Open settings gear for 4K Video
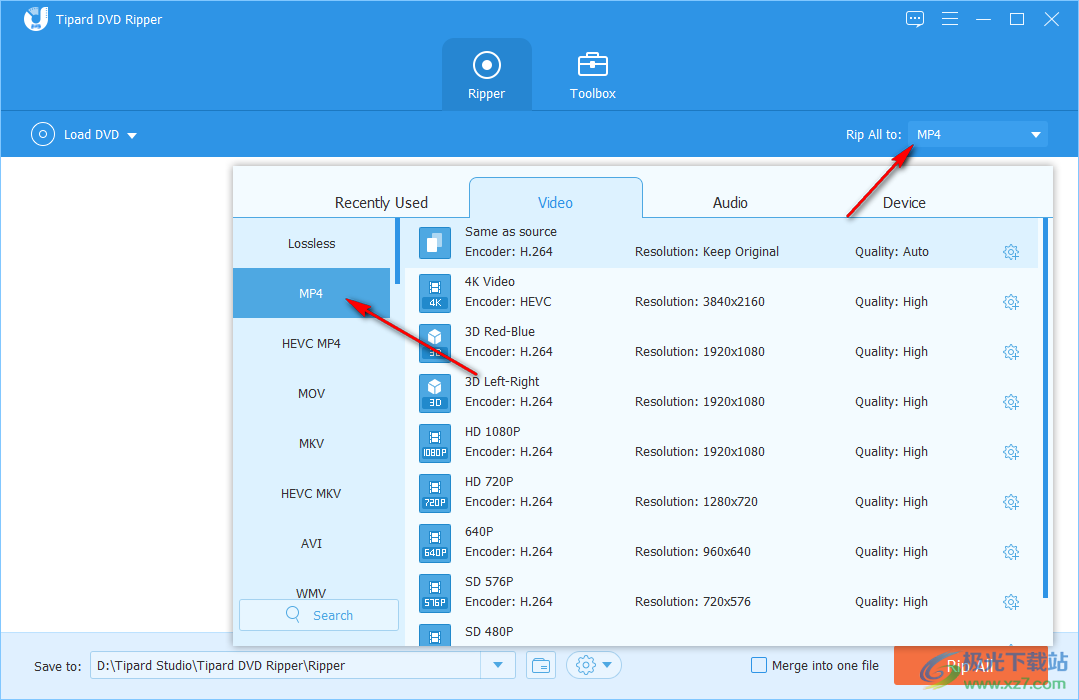This screenshot has height=700, width=1079. [x=1010, y=302]
